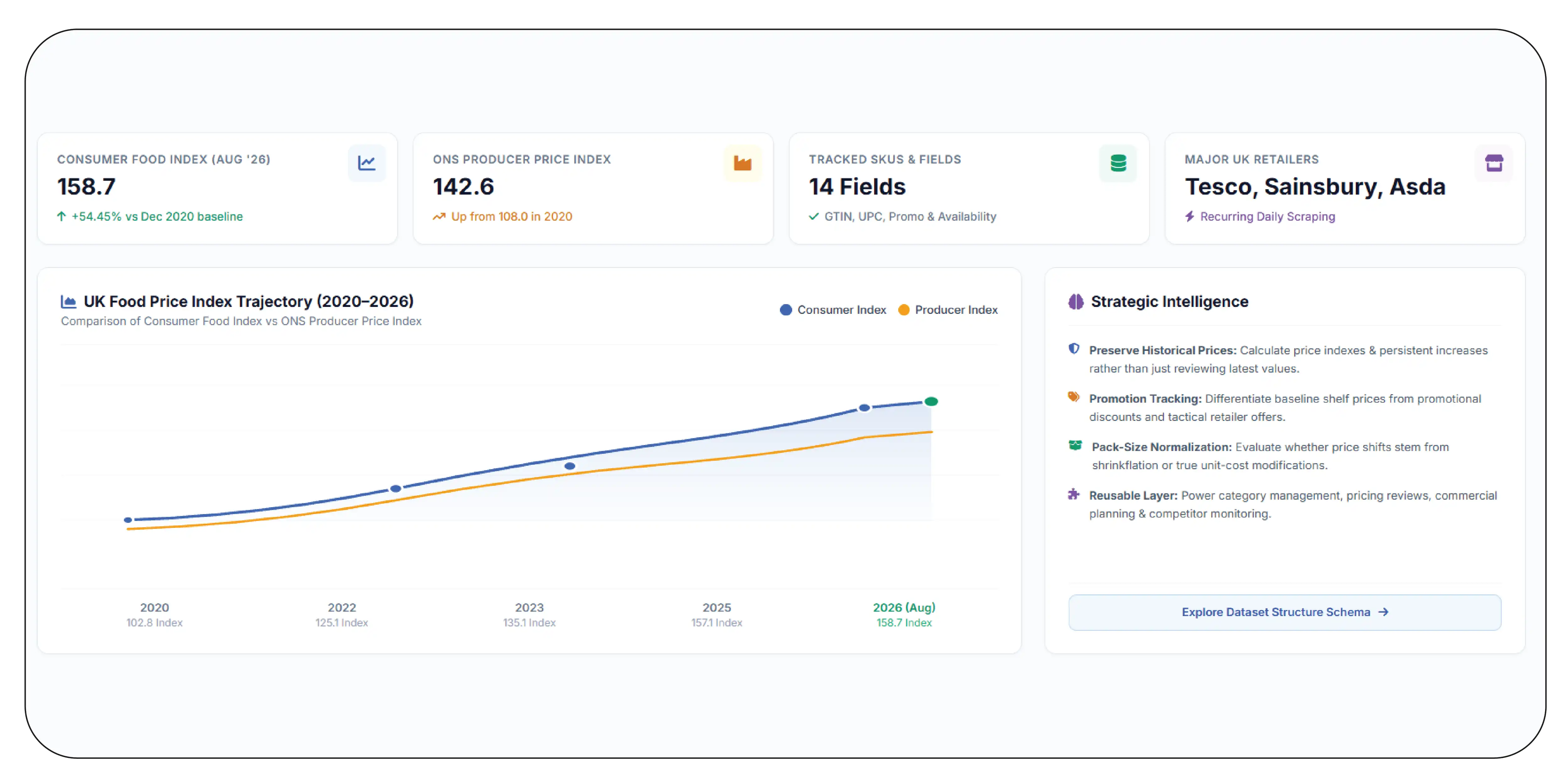Image resolution: width=1568 pixels, height=778 pixels.
Task: Click the 2025 consumer index data point
Action: tap(864, 408)
